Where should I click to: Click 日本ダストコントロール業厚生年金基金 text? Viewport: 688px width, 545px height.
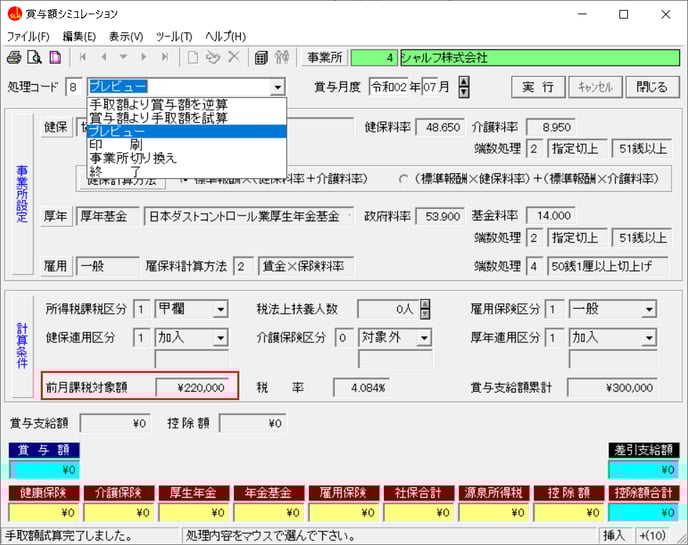(244, 216)
